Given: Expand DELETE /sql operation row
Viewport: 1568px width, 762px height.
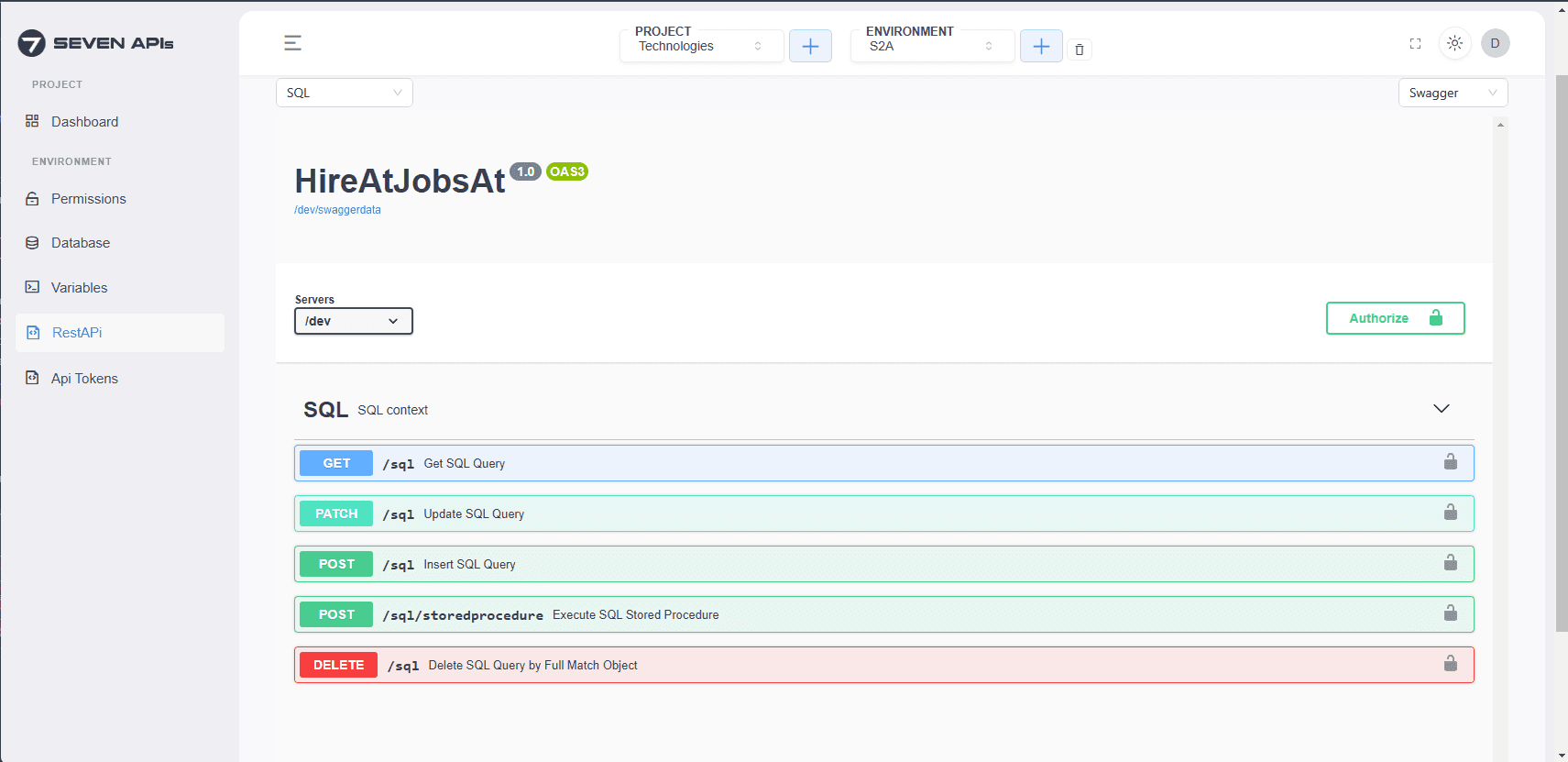Looking at the screenshot, I should [884, 665].
